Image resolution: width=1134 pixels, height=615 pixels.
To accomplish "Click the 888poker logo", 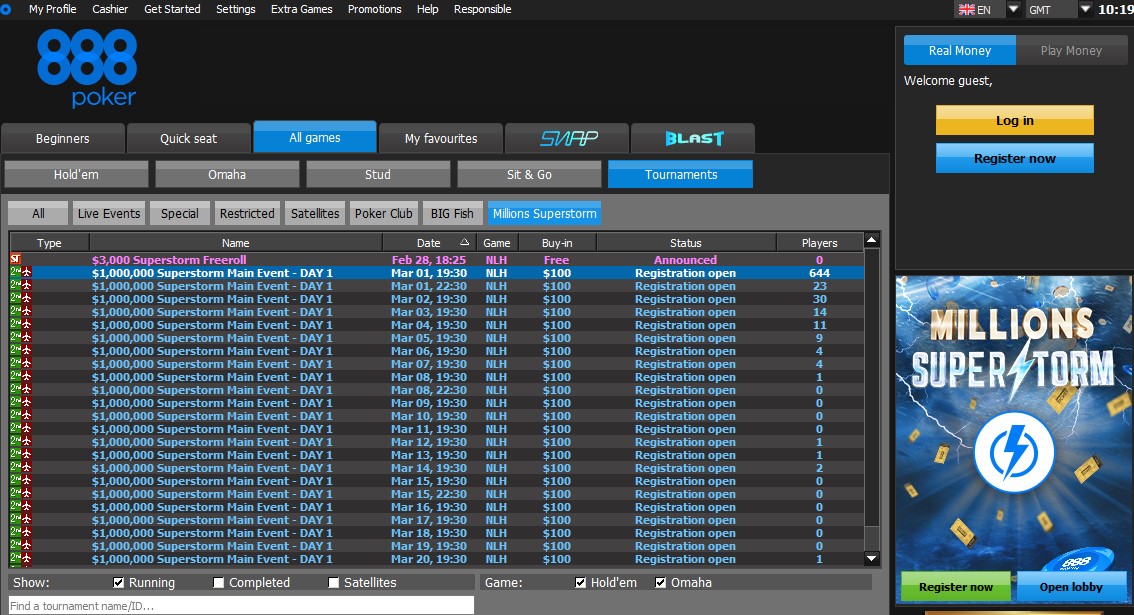I will (x=87, y=68).
